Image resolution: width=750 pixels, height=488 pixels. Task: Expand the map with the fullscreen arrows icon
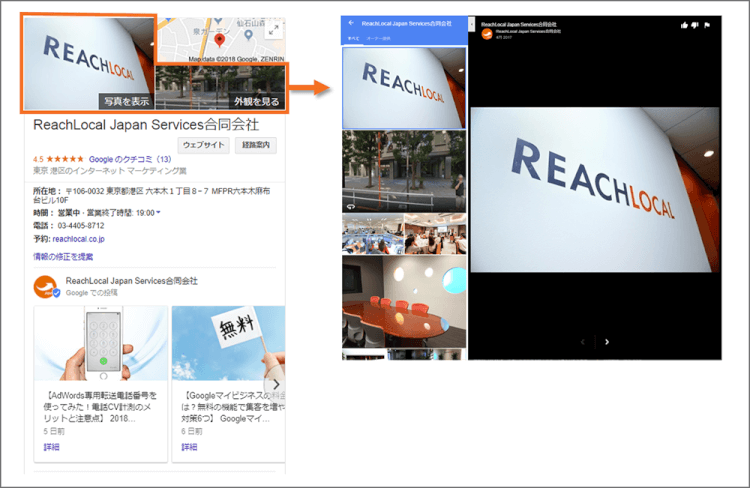pyautogui.click(x=274, y=30)
